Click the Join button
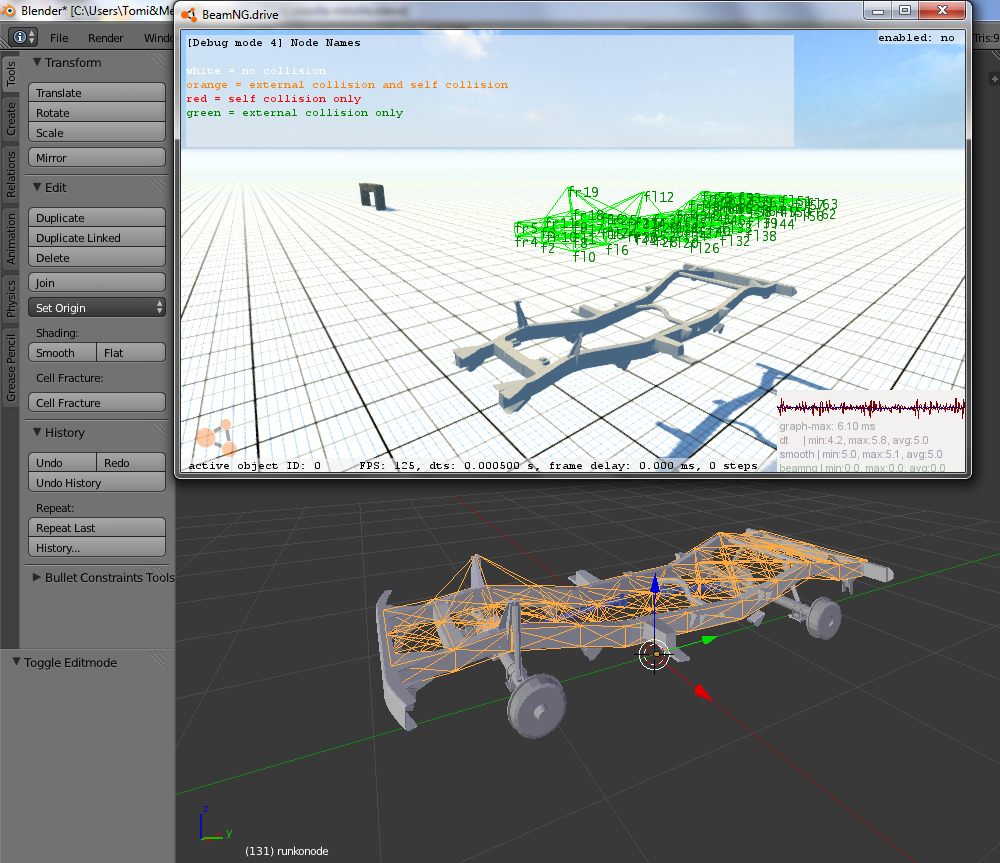 click(x=97, y=283)
